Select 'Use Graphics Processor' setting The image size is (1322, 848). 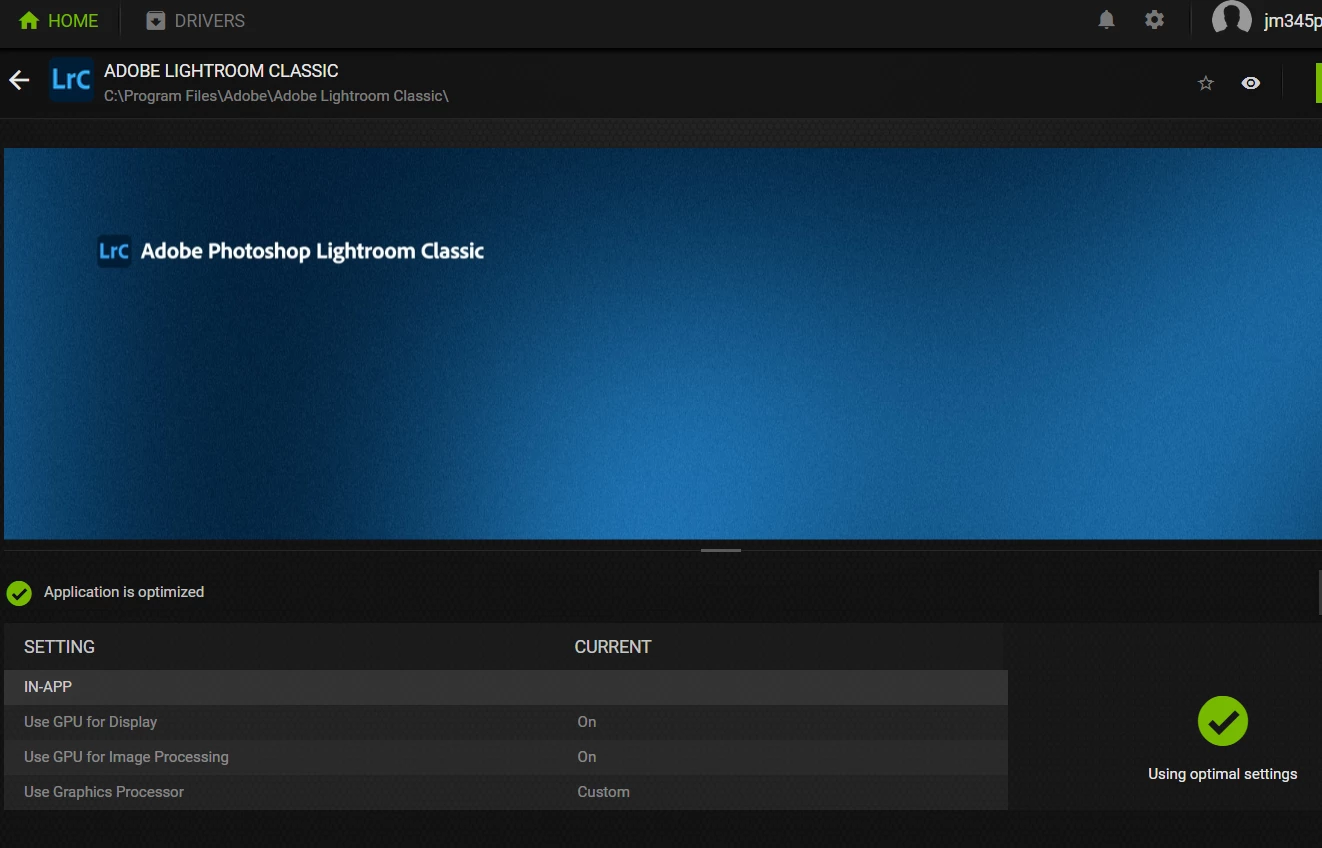tap(505, 792)
